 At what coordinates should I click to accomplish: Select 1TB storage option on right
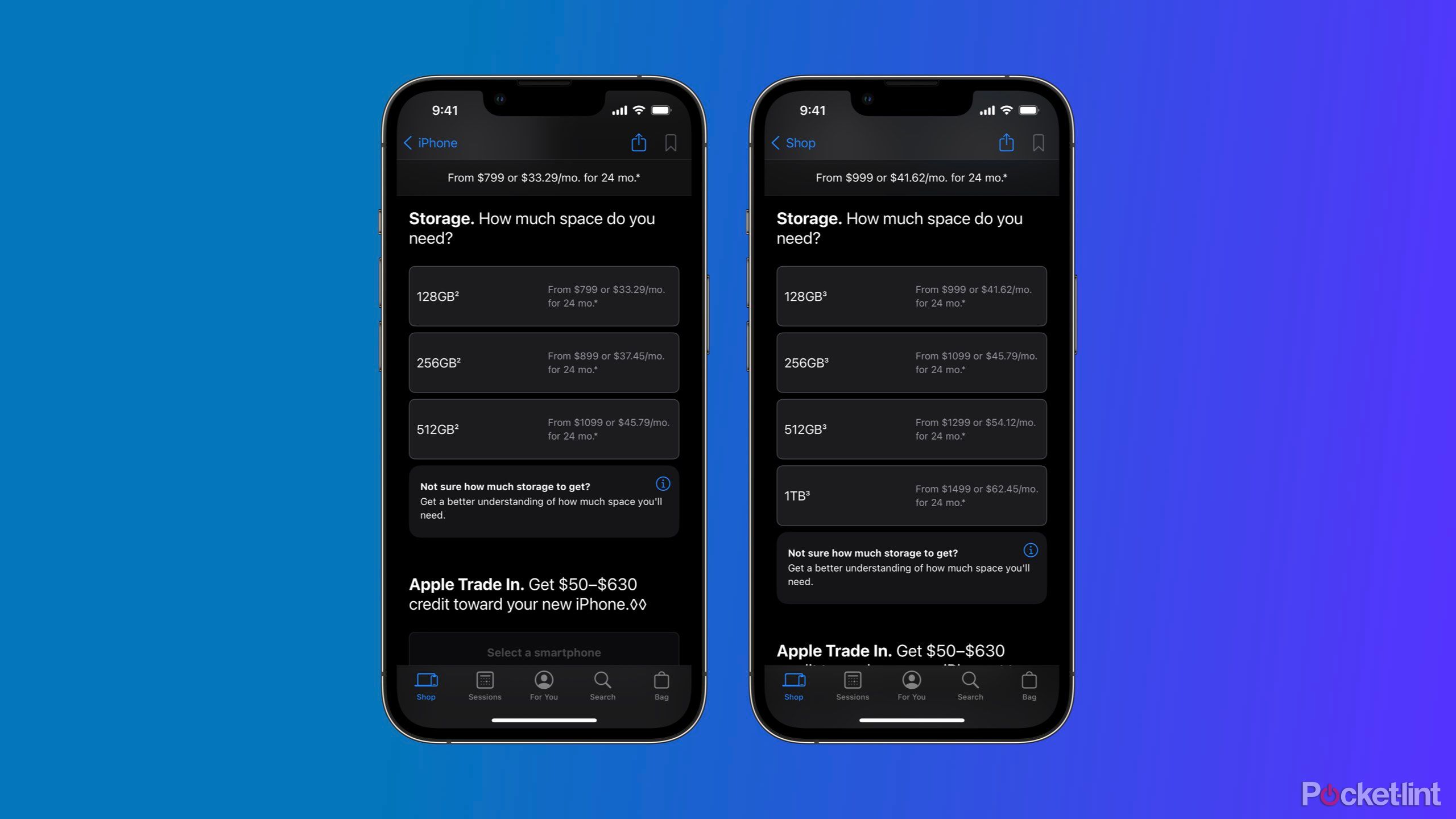[x=911, y=496]
